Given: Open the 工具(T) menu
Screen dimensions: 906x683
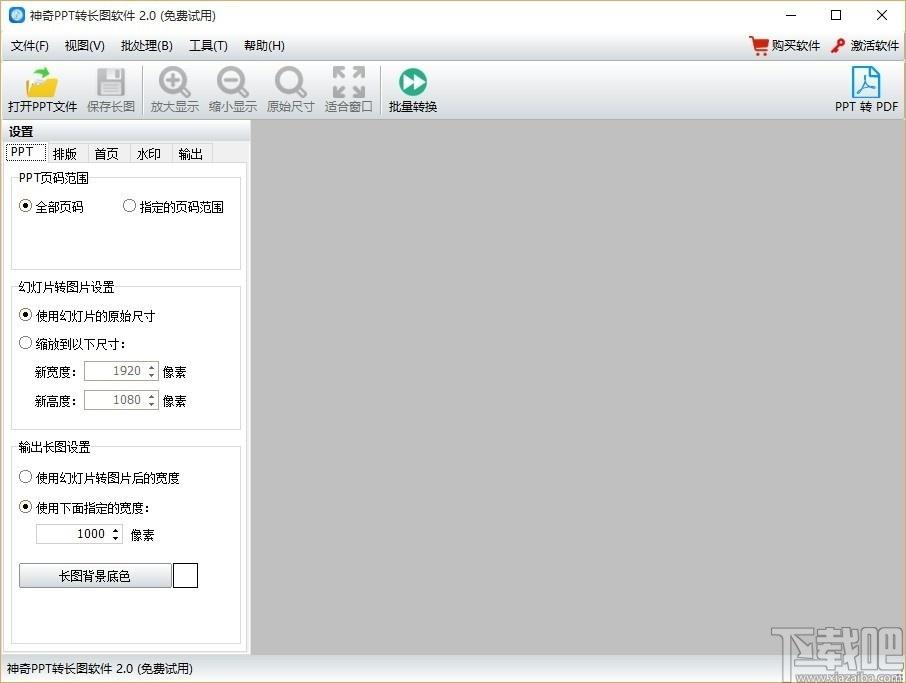Looking at the screenshot, I should tap(208, 46).
